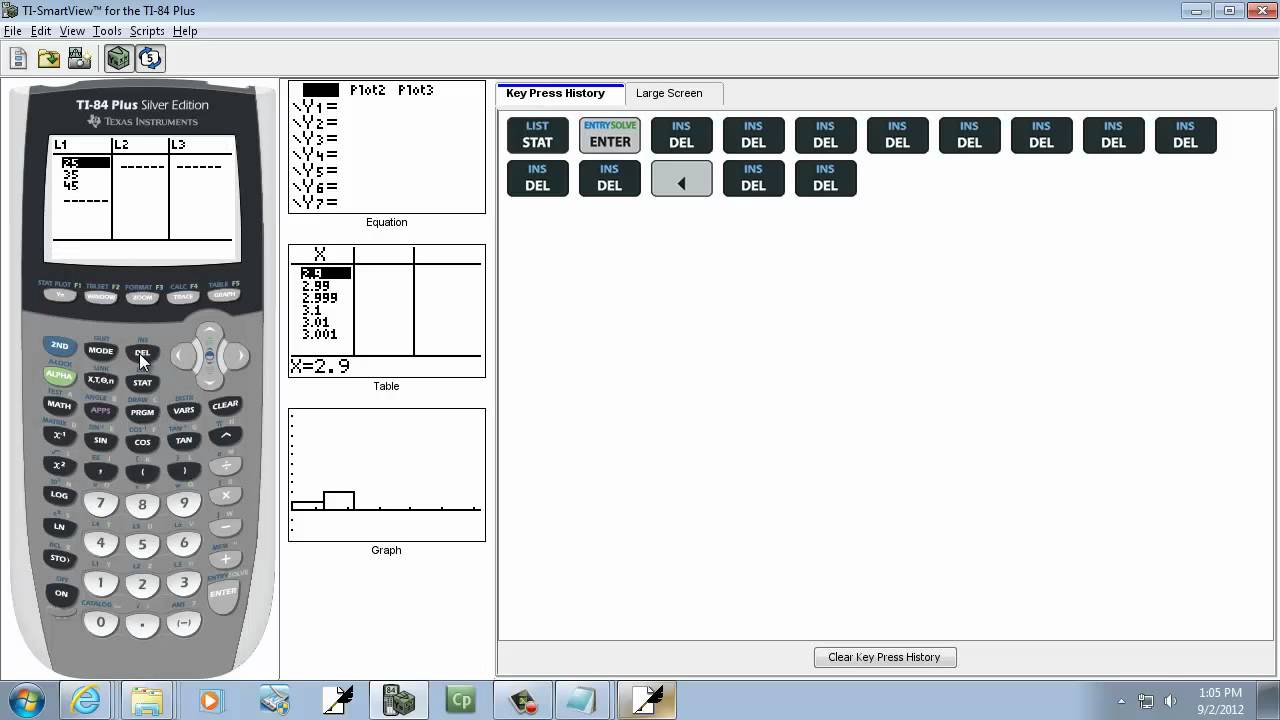Click the APPS key
The width and height of the screenshot is (1280, 720).
click(x=100, y=410)
